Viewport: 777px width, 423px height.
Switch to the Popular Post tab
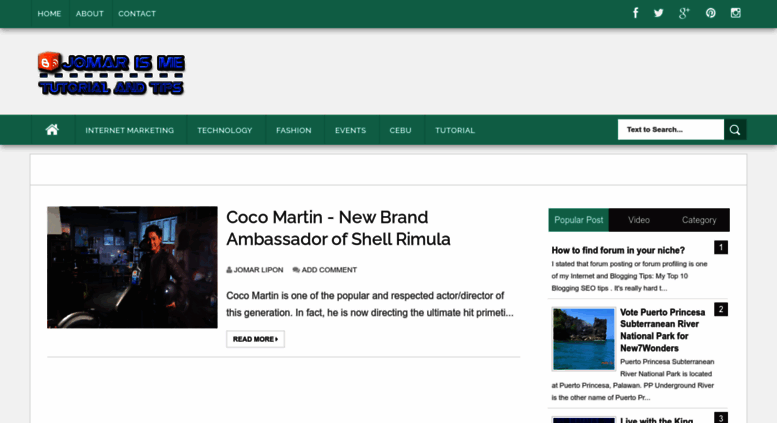(578, 220)
